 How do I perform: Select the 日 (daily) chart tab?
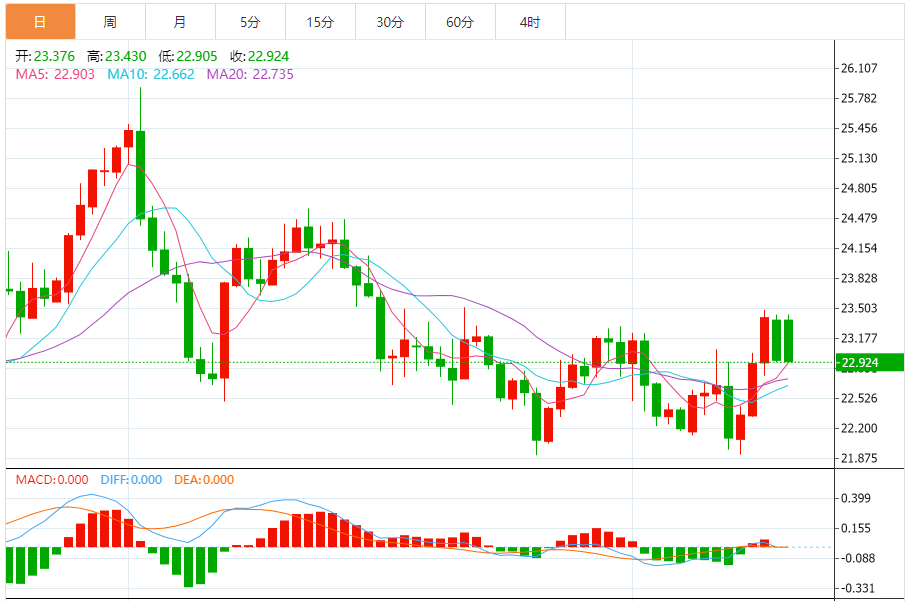40,22
